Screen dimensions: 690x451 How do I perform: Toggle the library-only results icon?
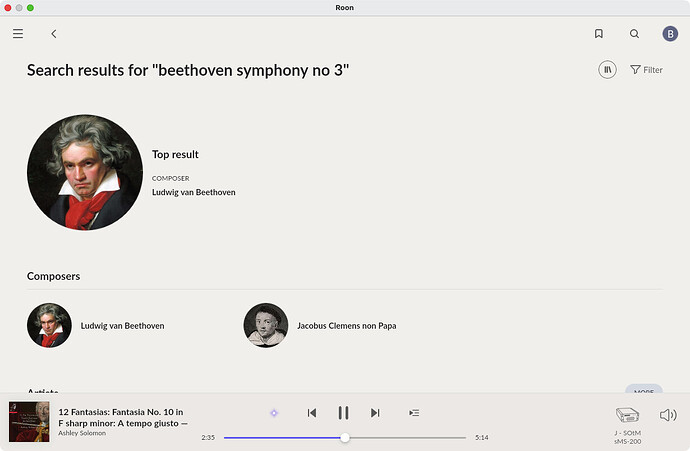[607, 70]
